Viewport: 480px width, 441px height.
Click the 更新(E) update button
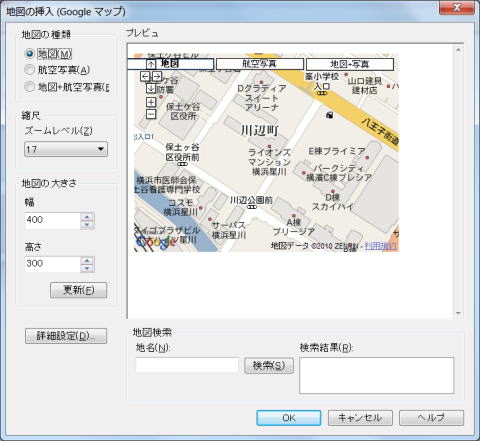pyautogui.click(x=79, y=290)
